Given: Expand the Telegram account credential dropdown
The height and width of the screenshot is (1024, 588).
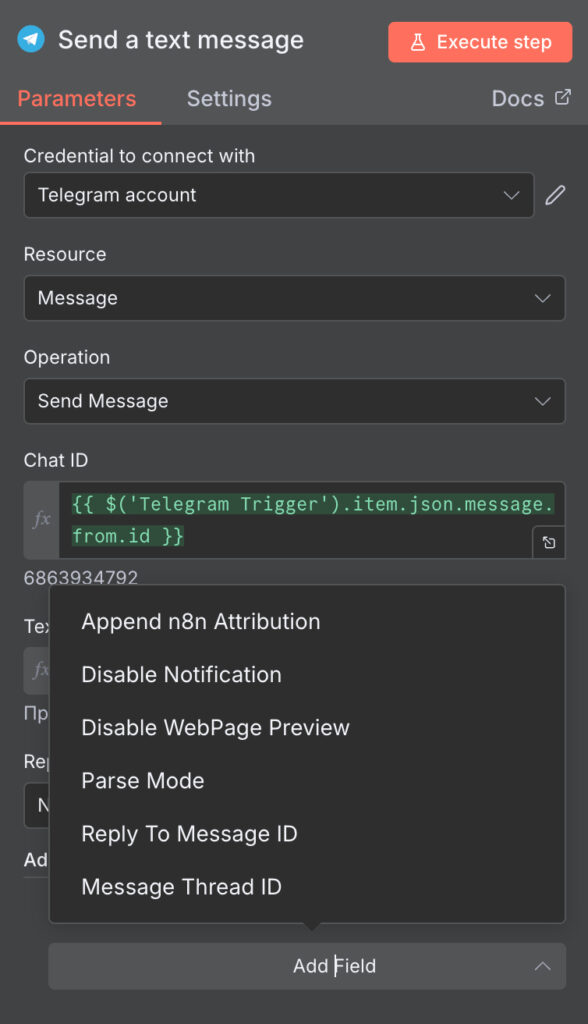Looking at the screenshot, I should pos(279,195).
